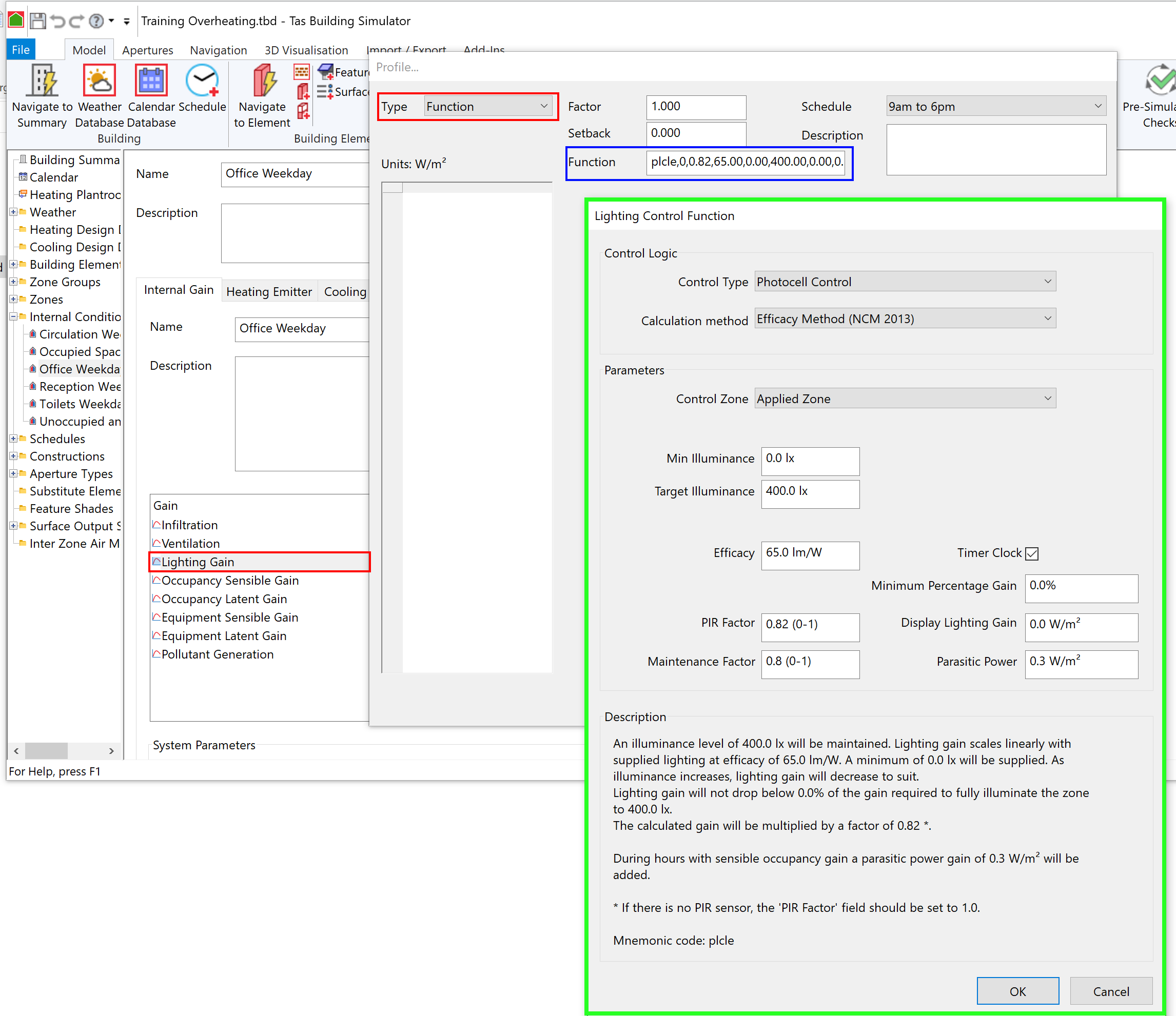Select the Control Type dropdown

(907, 281)
